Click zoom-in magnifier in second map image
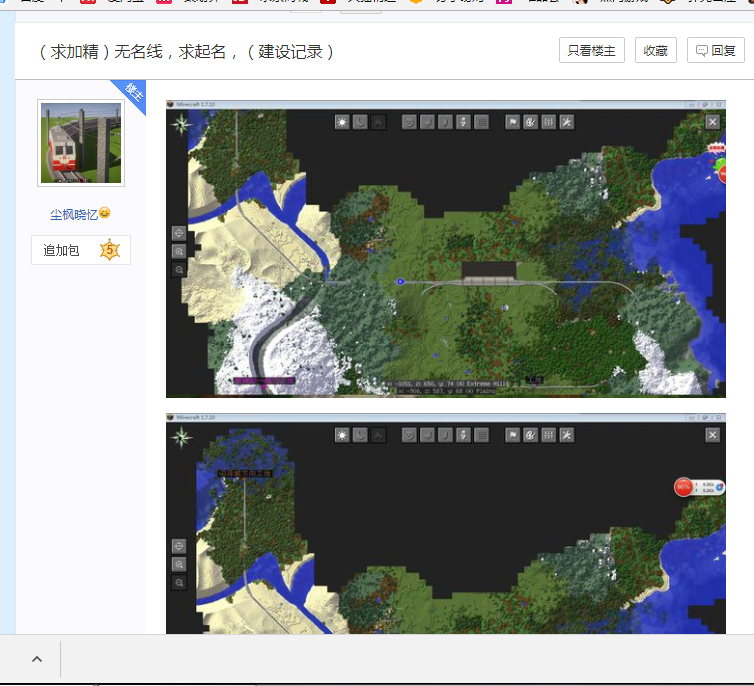The height and width of the screenshot is (686, 754). (x=179, y=564)
